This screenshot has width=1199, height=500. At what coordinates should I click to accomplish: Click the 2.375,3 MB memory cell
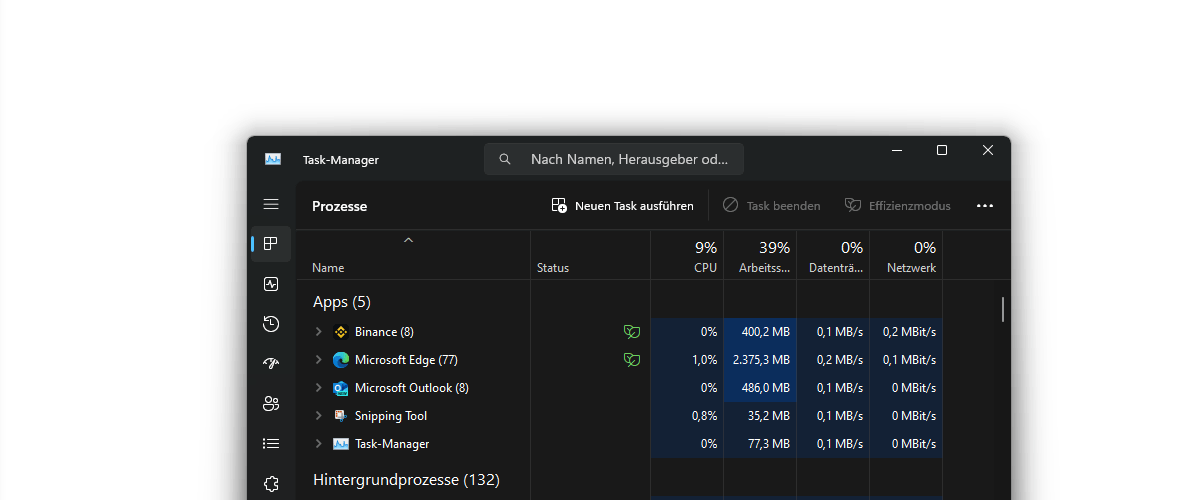pos(759,360)
